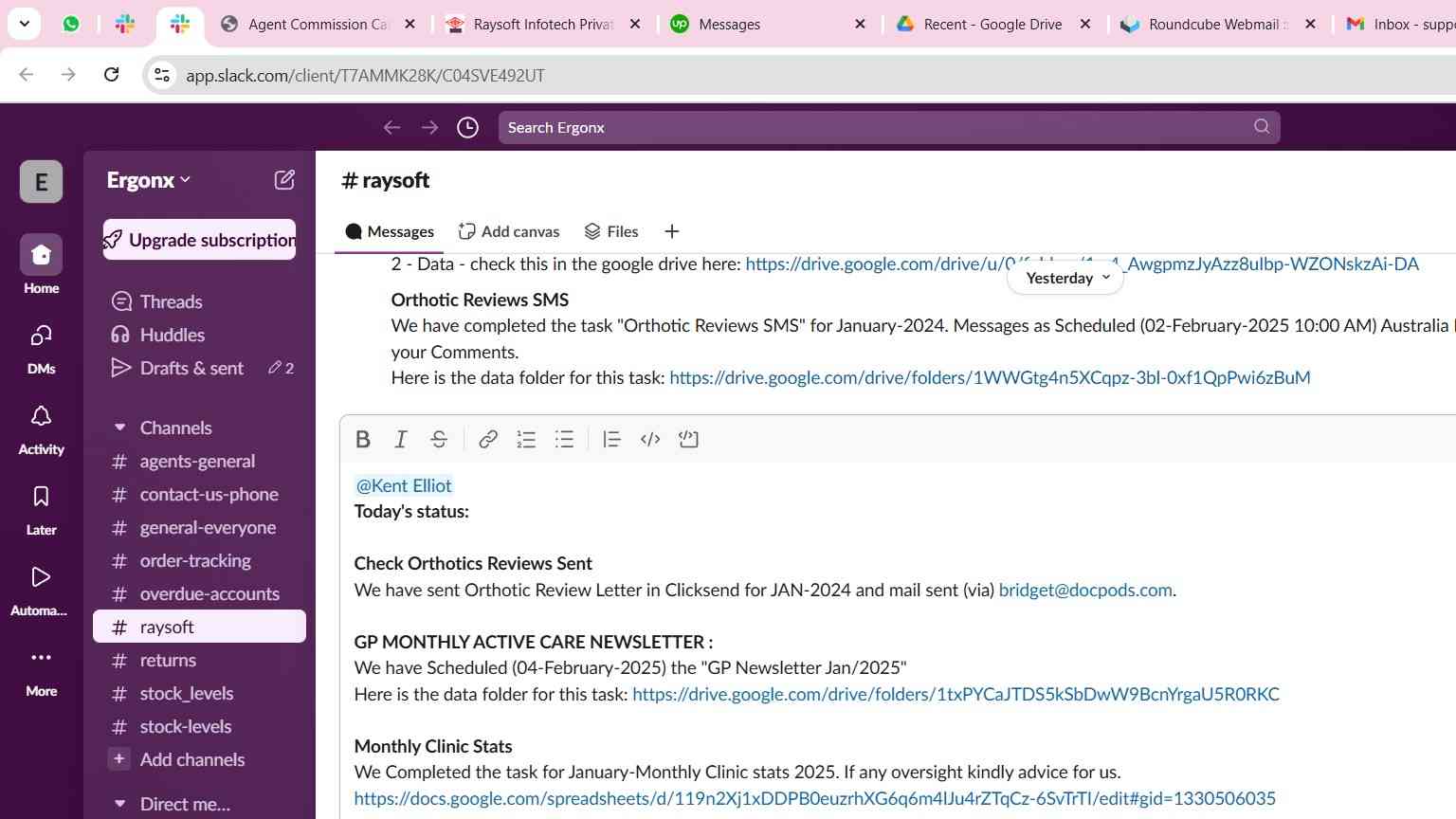The image size is (1456, 819).
Task: Insert a code block in composer
Action: [688, 439]
